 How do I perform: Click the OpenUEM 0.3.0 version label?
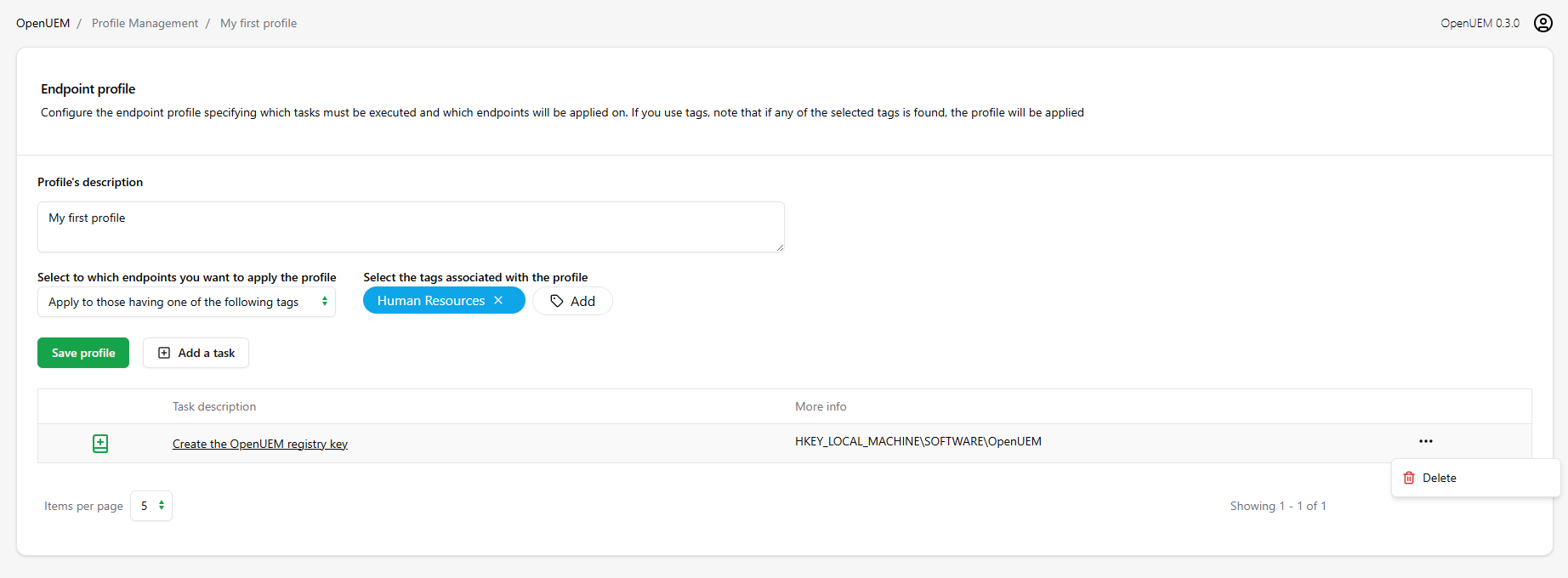pyautogui.click(x=1480, y=23)
